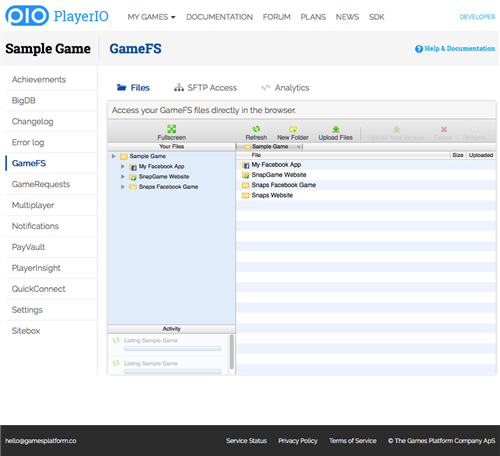Click the SFTP Access network icon
Viewport: 500px width, 456px height.
179,87
